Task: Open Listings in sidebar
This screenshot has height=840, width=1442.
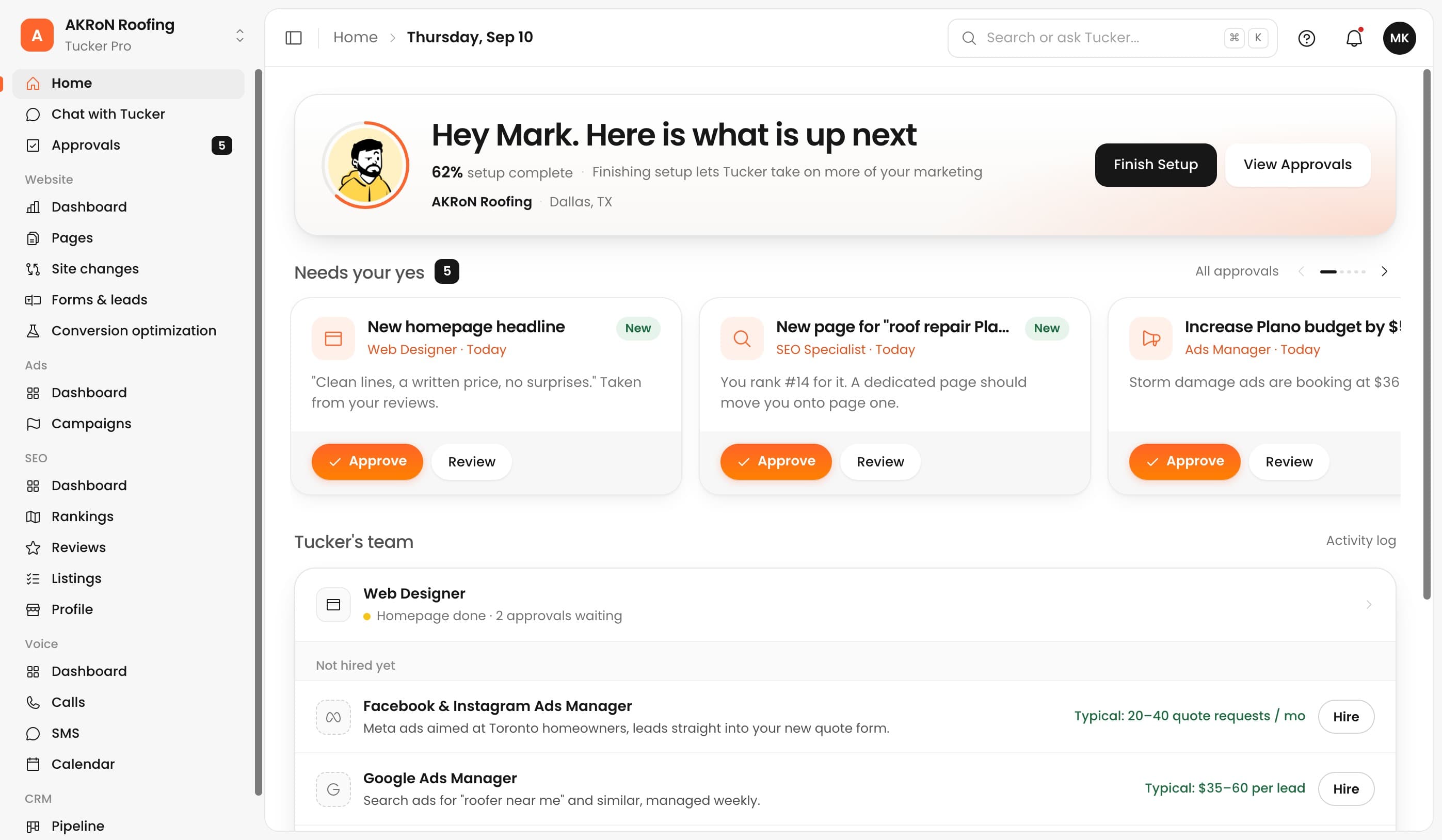Action: click(x=128, y=578)
